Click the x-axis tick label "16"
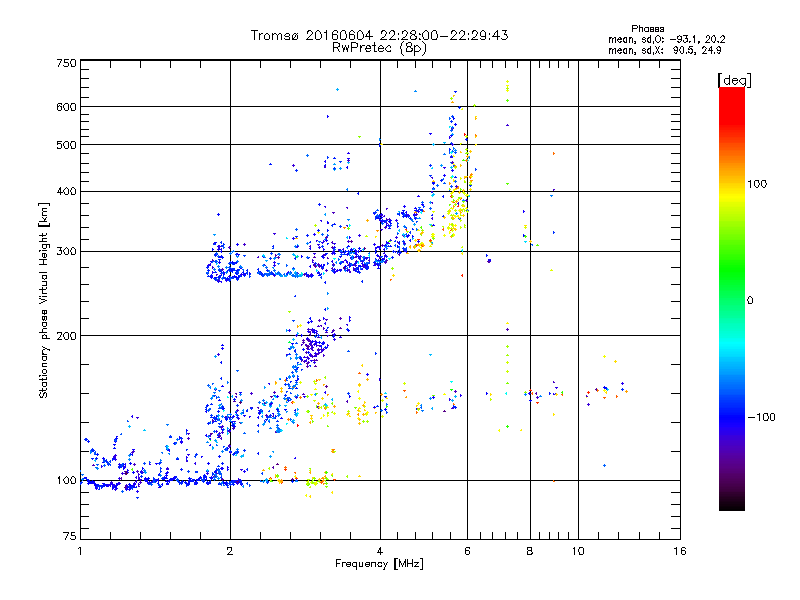This screenshot has height=600, width=800. pyautogui.click(x=680, y=551)
